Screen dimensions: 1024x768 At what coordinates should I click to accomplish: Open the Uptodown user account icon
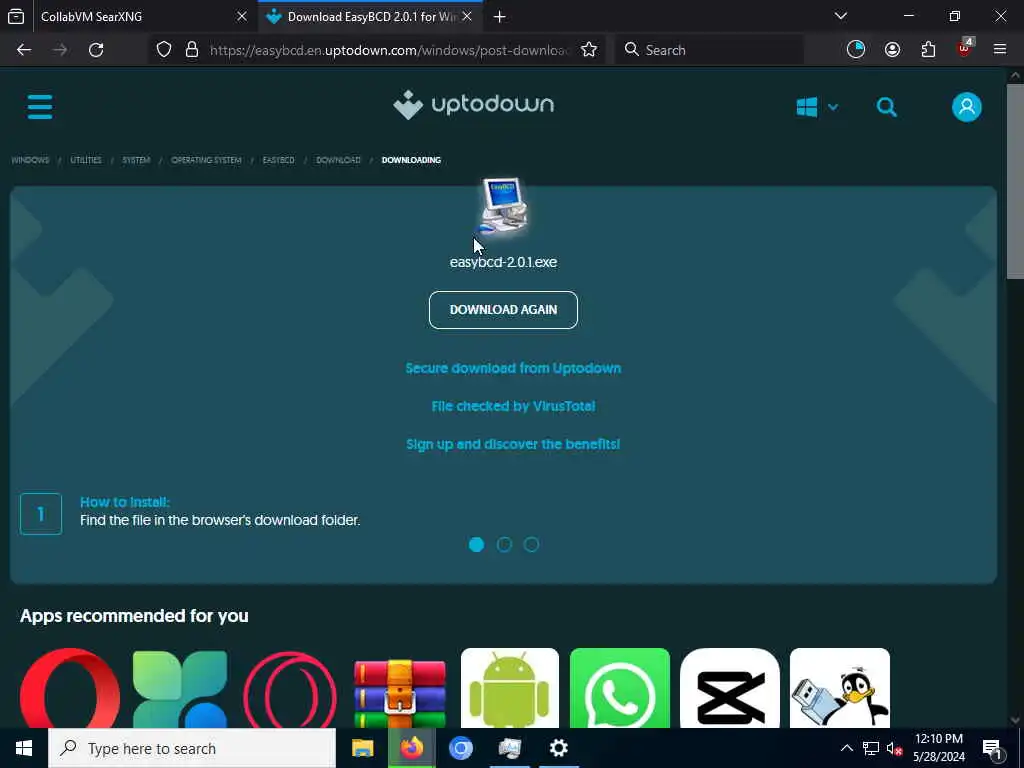[x=967, y=107]
